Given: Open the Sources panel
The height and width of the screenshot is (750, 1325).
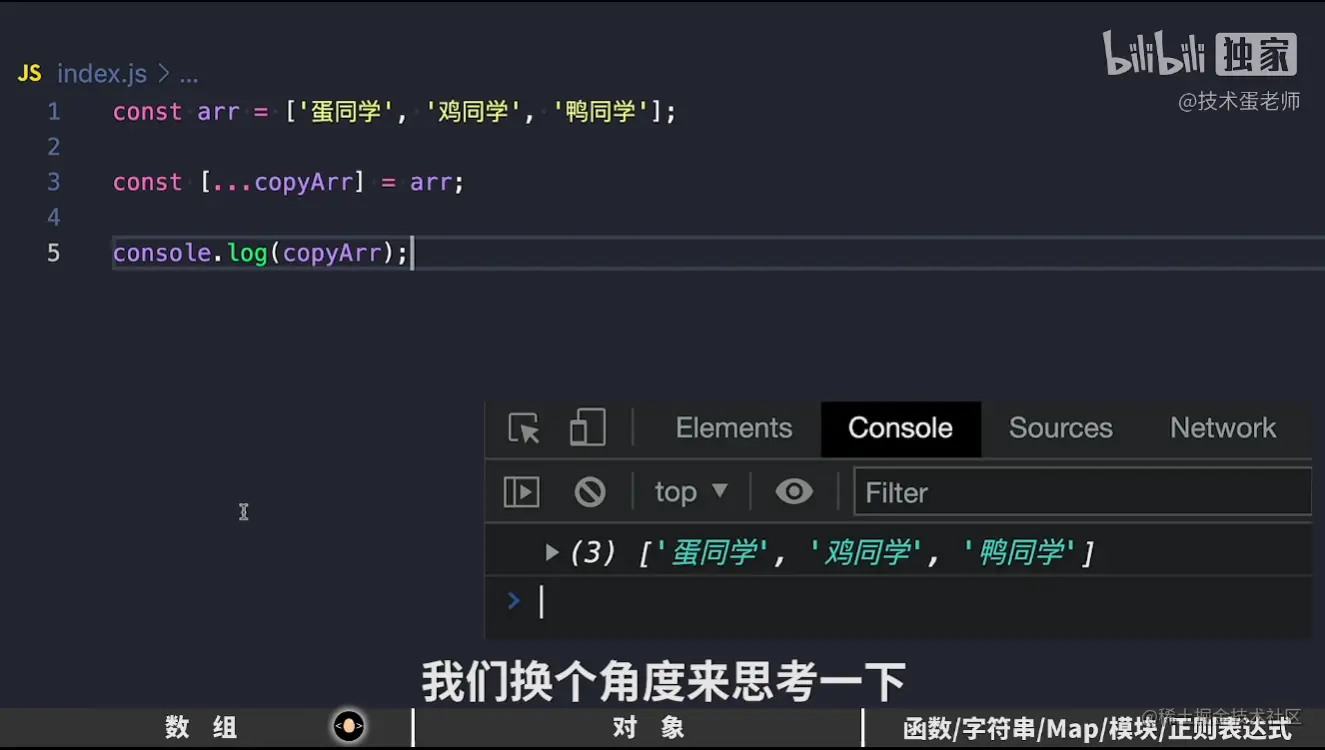Looking at the screenshot, I should (x=1060, y=428).
